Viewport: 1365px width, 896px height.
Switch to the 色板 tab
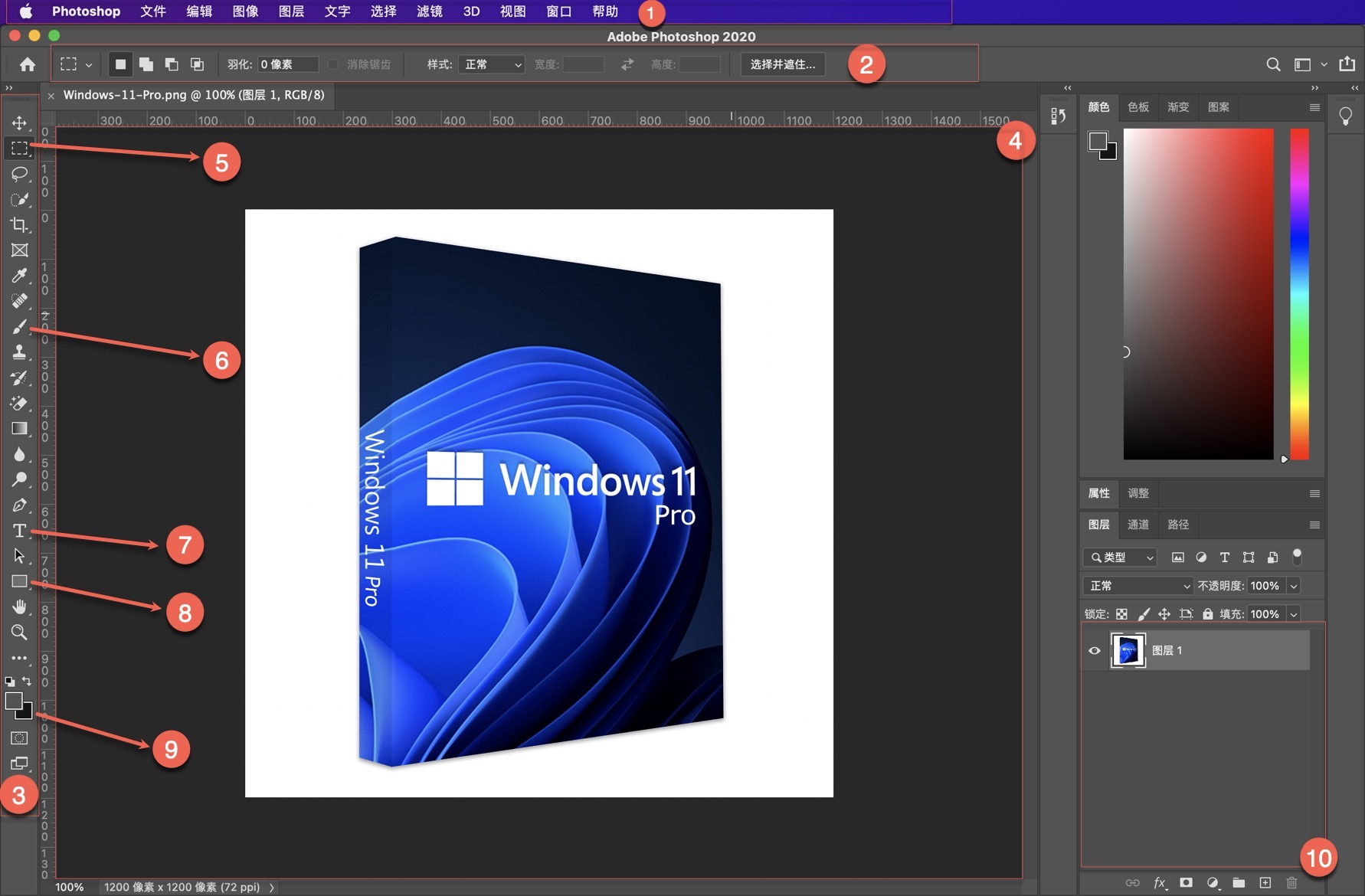point(1138,107)
